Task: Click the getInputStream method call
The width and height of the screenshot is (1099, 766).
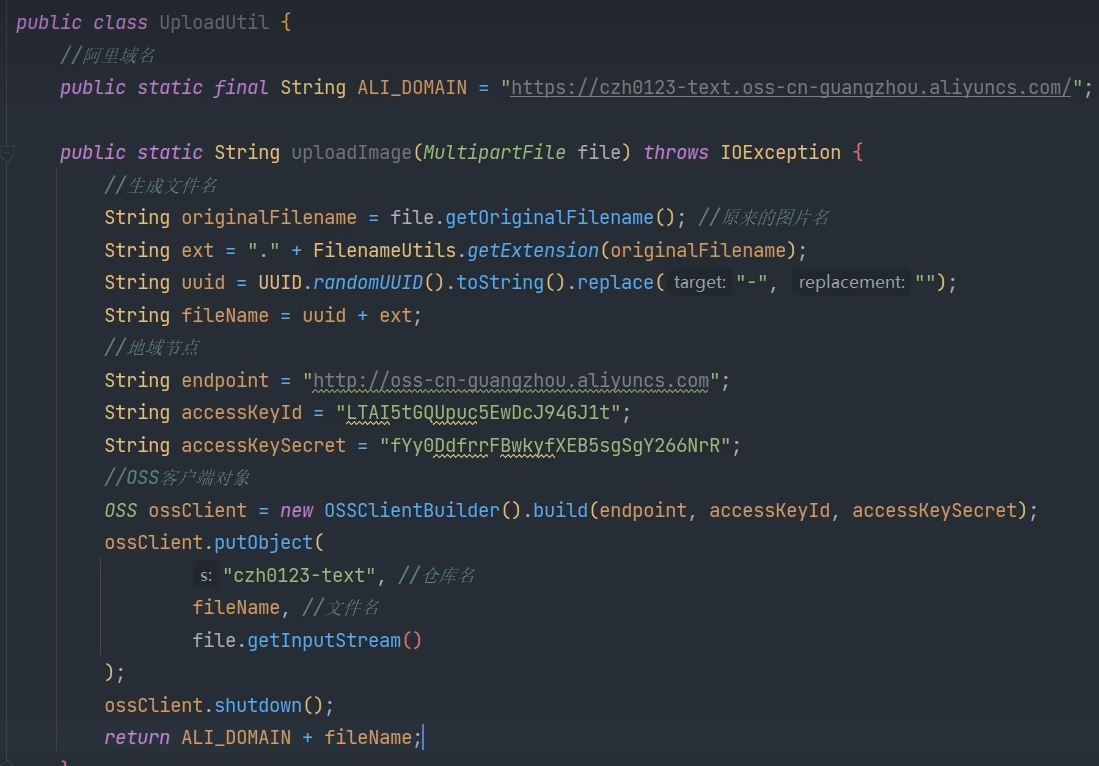Action: pyautogui.click(x=323, y=640)
